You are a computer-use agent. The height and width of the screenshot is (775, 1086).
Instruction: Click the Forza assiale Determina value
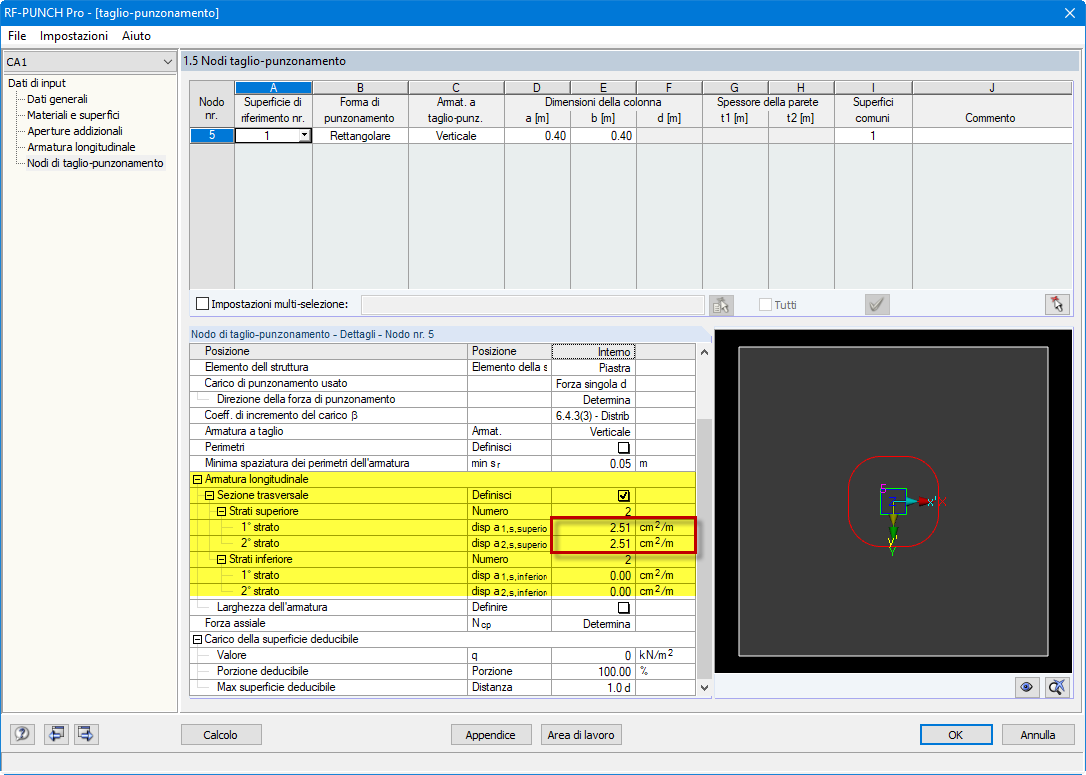(594, 623)
